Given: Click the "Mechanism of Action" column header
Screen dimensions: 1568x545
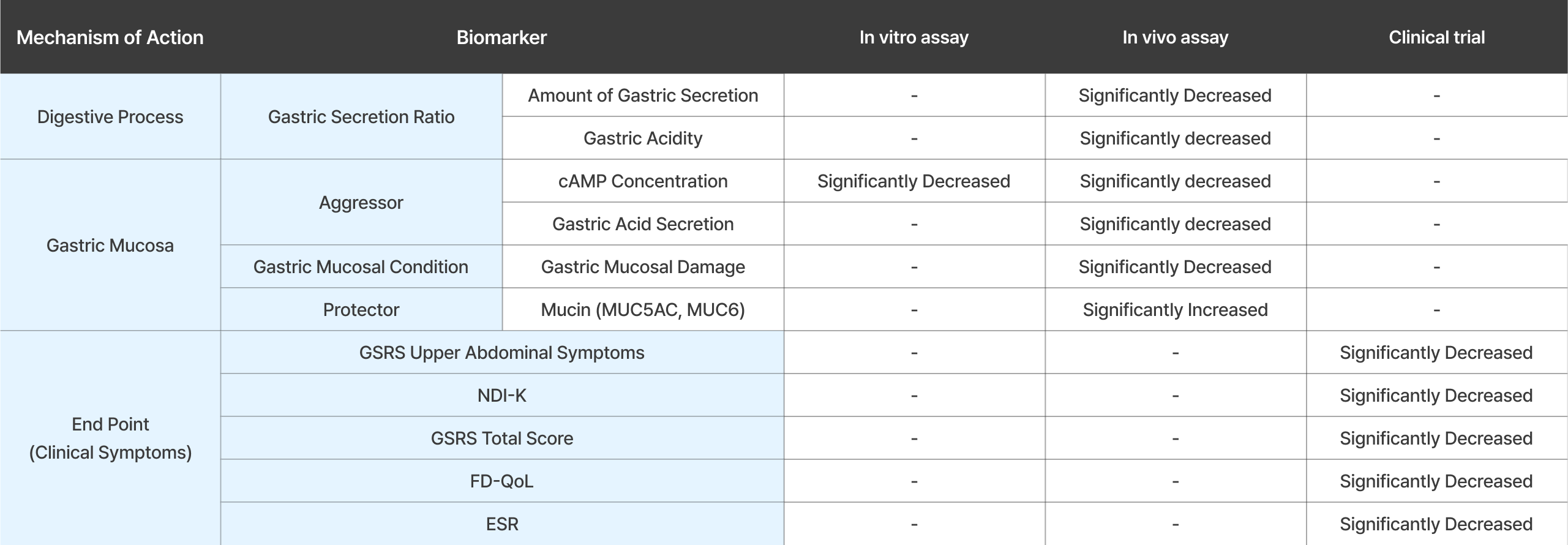Looking at the screenshot, I should pos(110,37).
